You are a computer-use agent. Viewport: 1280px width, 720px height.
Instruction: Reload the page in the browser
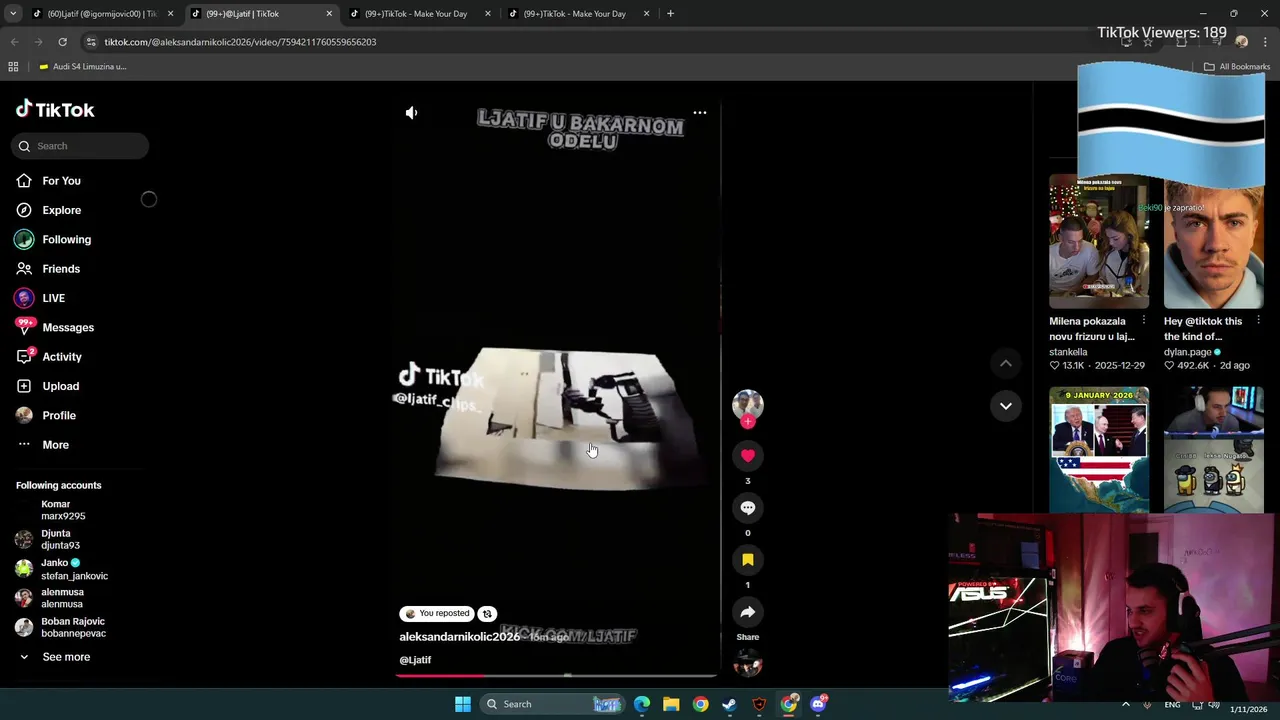(62, 42)
